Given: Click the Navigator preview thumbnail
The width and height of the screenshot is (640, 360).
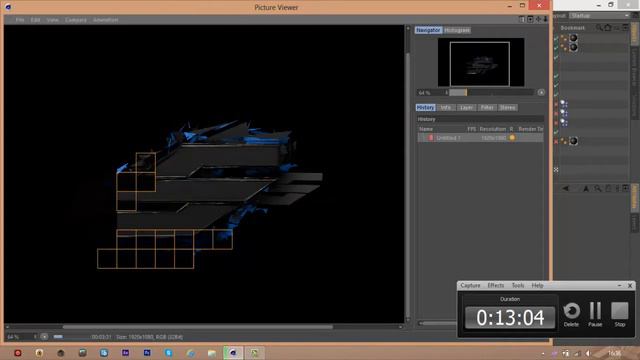Looking at the screenshot, I should coord(481,62).
